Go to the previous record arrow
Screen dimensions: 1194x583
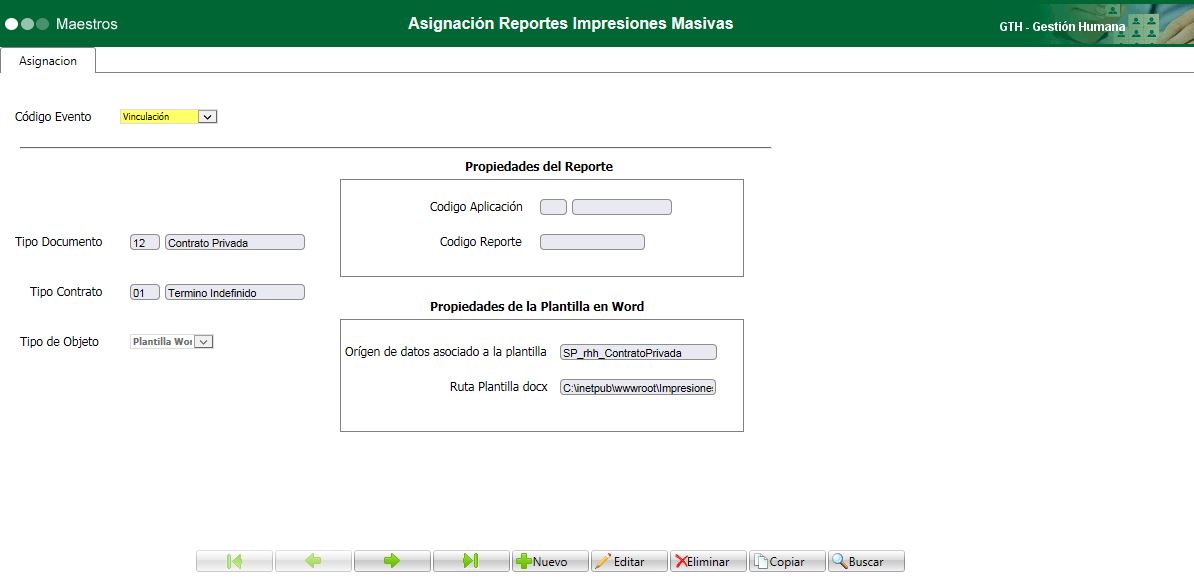click(x=313, y=561)
